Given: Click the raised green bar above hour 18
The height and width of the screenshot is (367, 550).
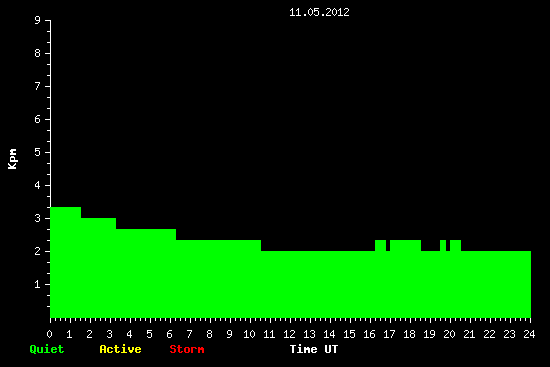Looking at the screenshot, I should point(405,246).
